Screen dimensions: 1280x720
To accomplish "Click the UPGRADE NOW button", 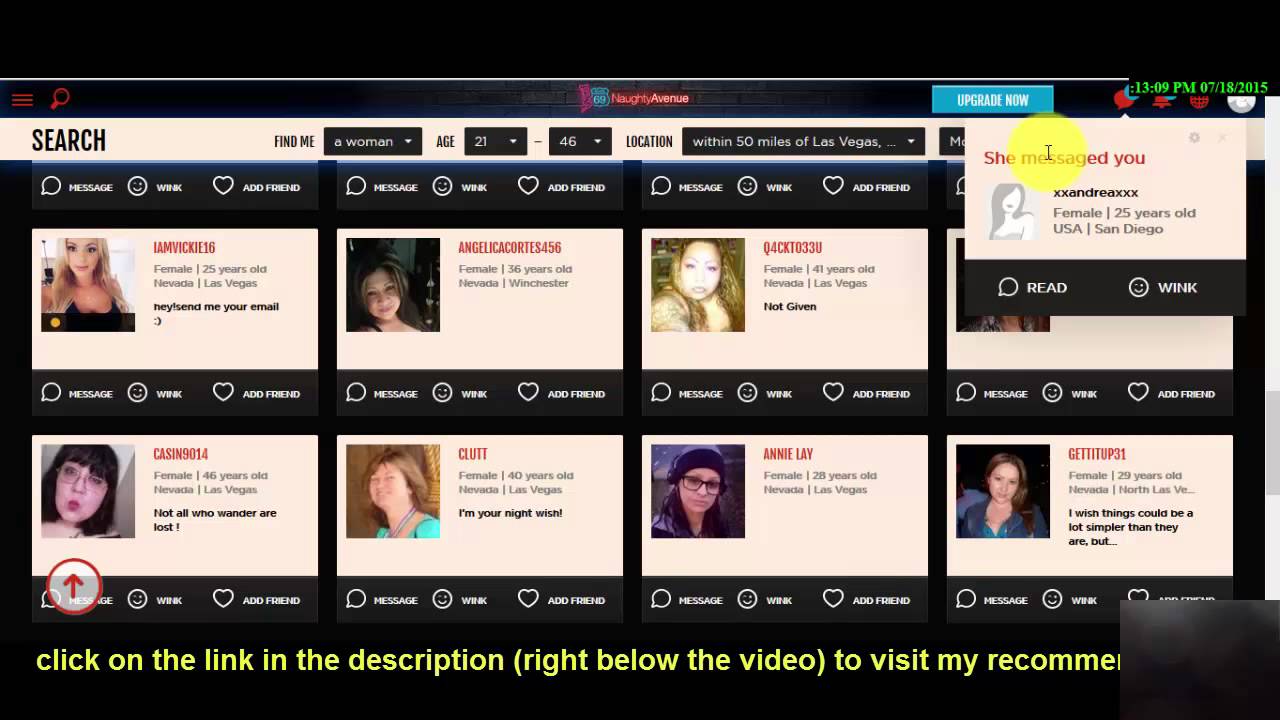I will pyautogui.click(x=992, y=100).
